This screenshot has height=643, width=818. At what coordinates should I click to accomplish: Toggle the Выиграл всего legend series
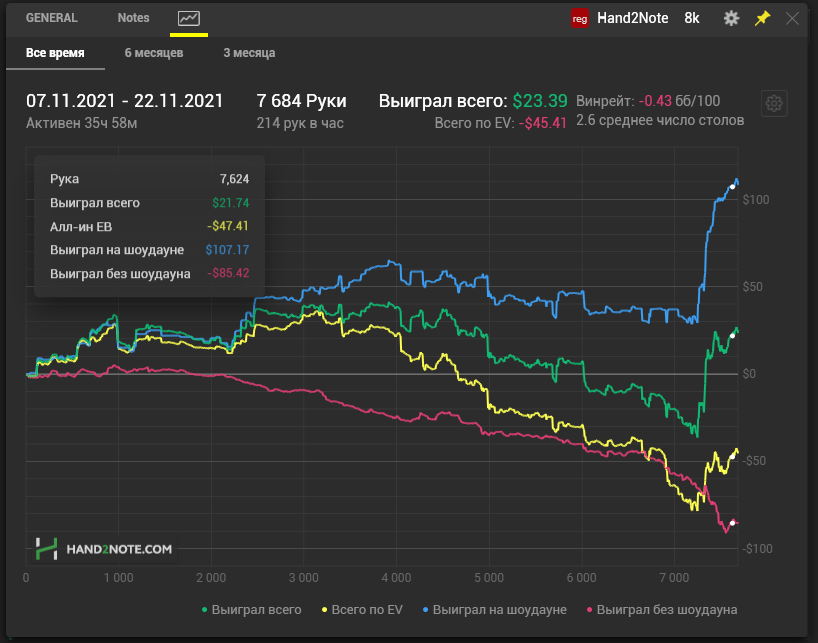(x=251, y=609)
